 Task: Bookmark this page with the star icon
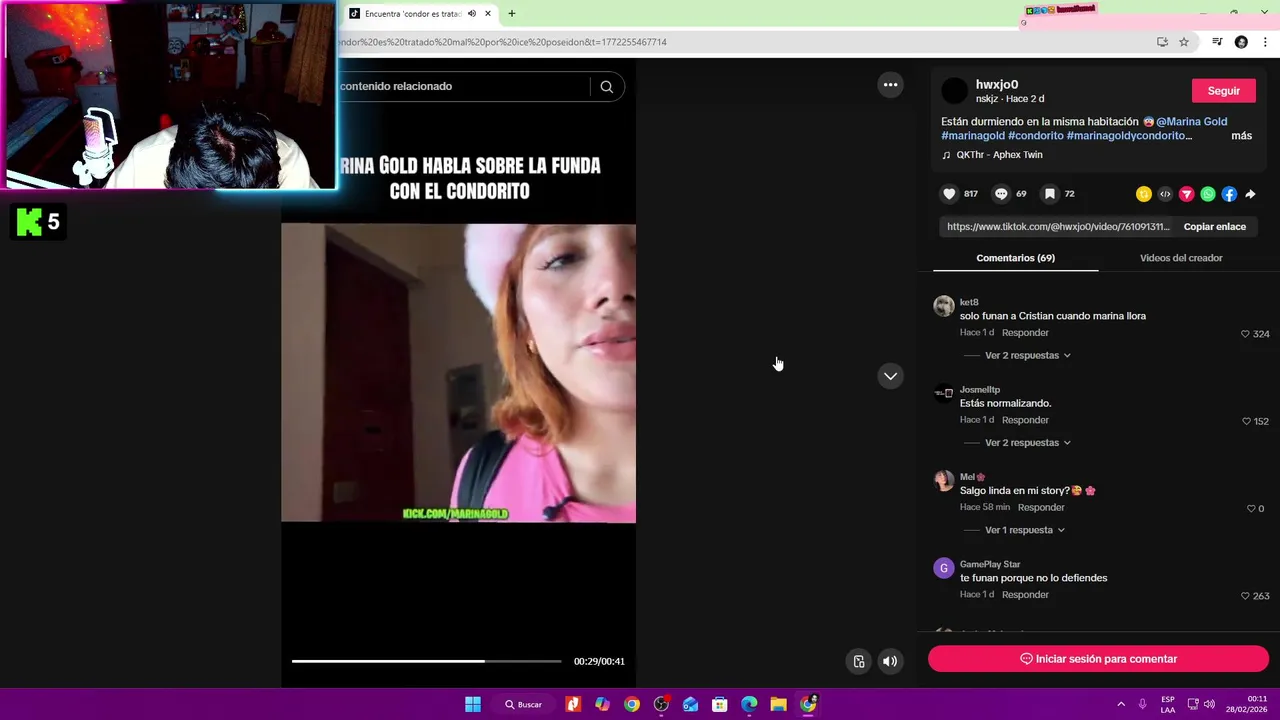[x=1184, y=42]
